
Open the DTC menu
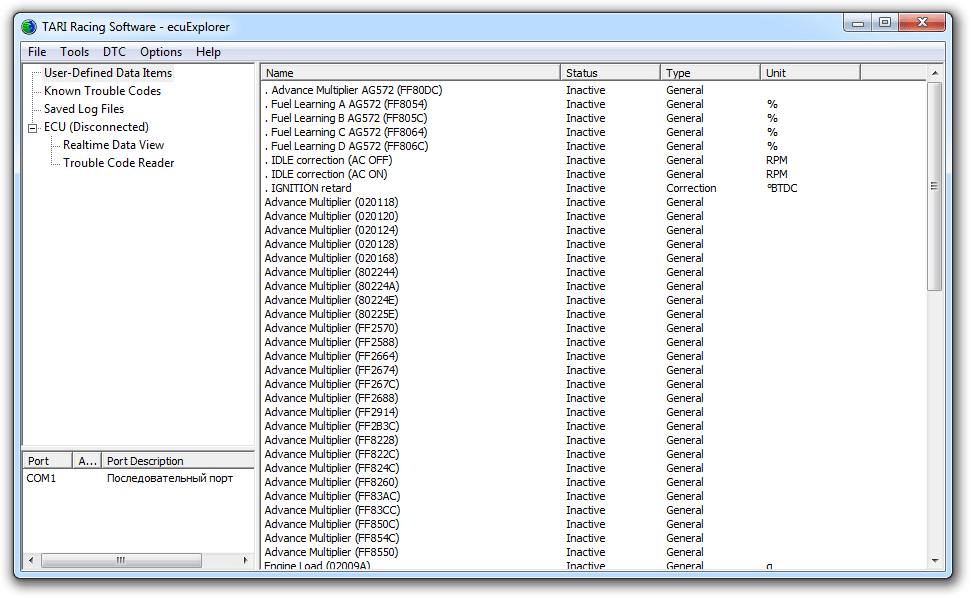(114, 52)
